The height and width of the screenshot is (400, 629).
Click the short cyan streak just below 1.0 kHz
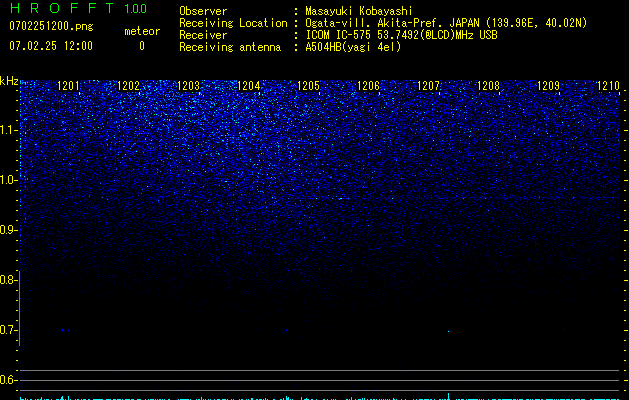[343, 198]
